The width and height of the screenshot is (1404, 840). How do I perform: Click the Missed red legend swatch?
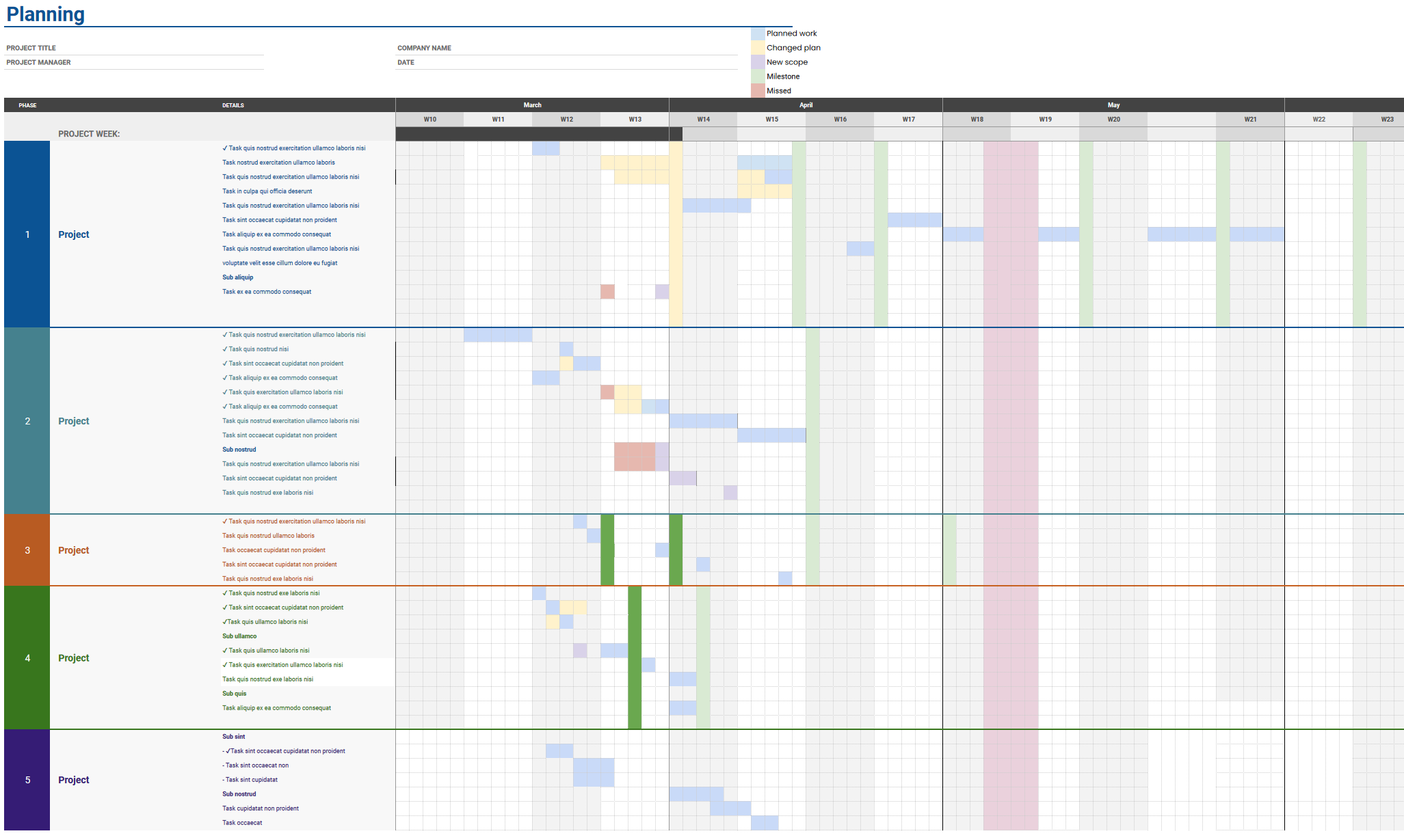(x=757, y=90)
